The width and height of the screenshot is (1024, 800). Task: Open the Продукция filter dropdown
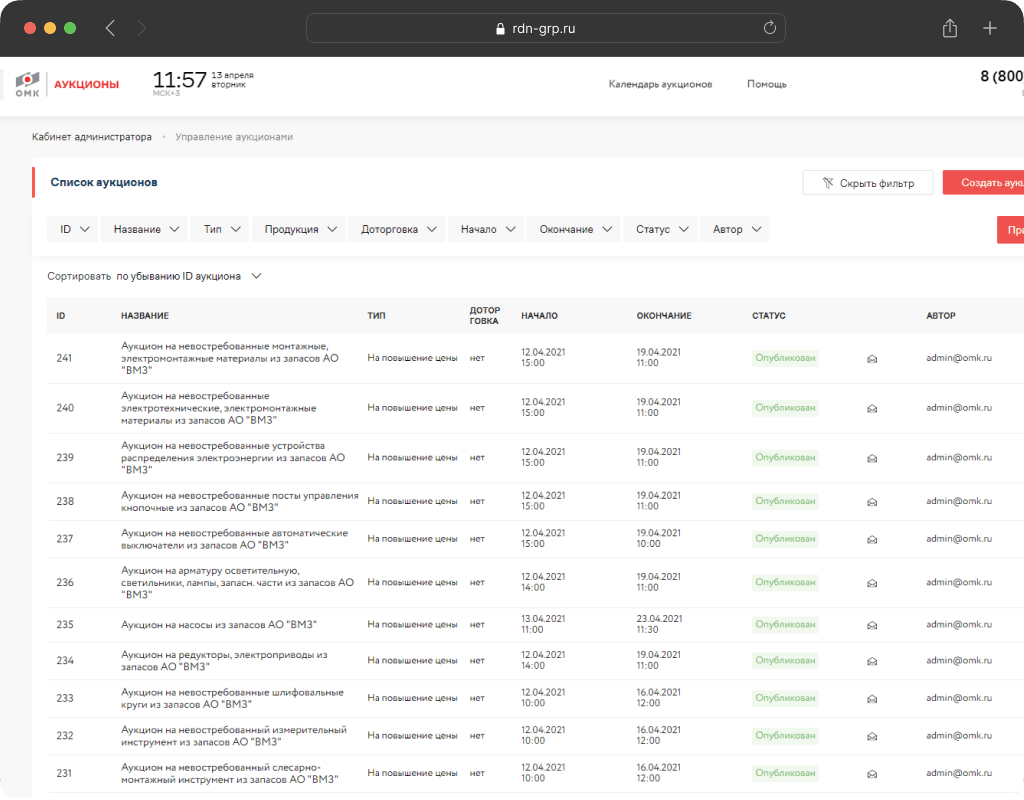point(298,229)
